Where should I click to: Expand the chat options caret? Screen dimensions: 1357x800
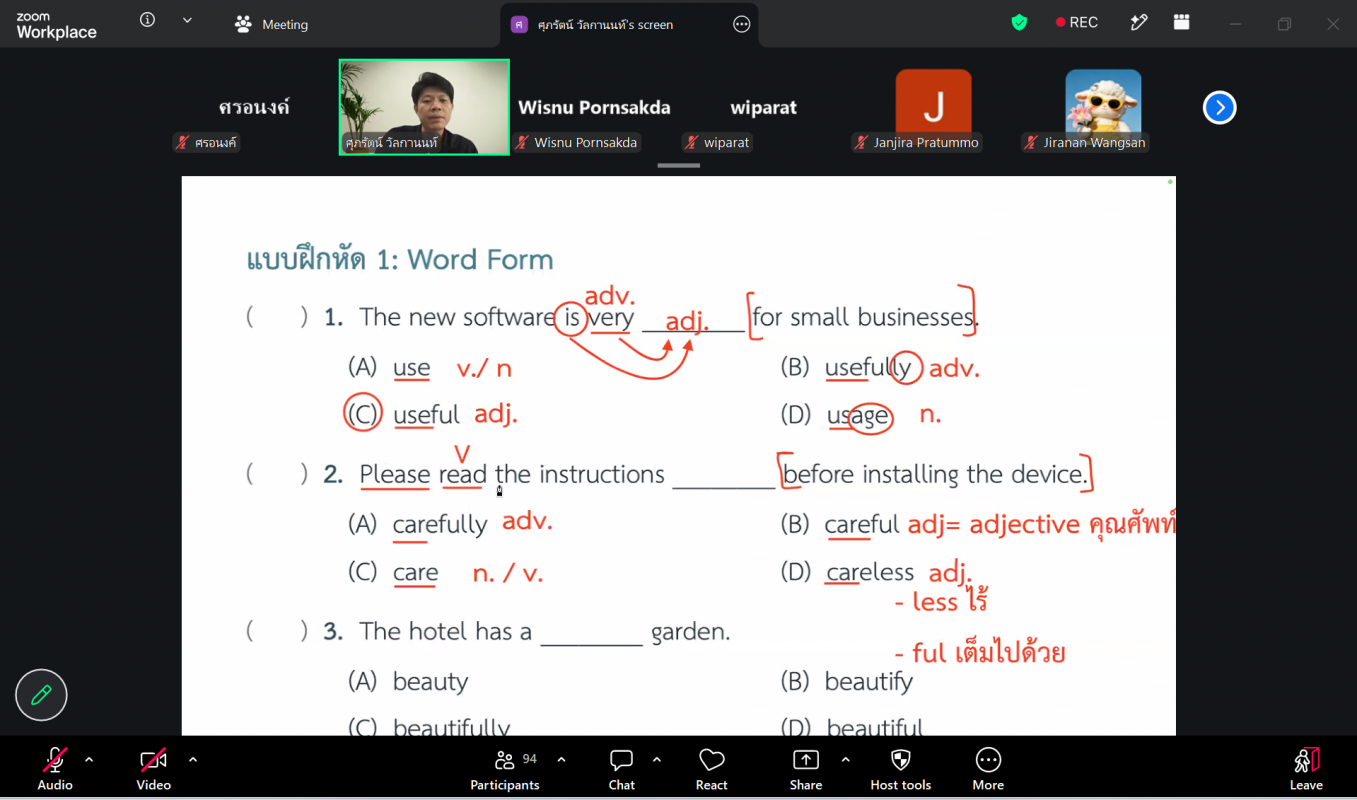(657, 760)
